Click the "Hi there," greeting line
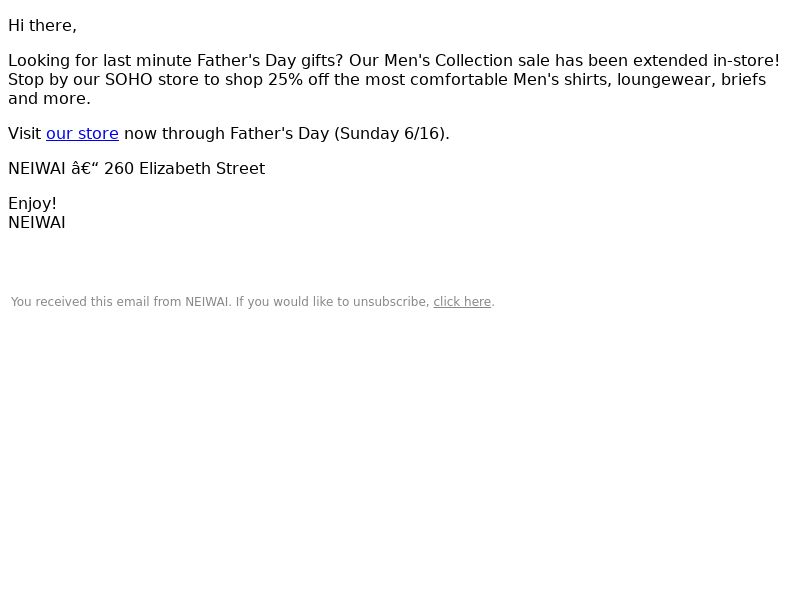800x600 pixels. tap(42, 26)
